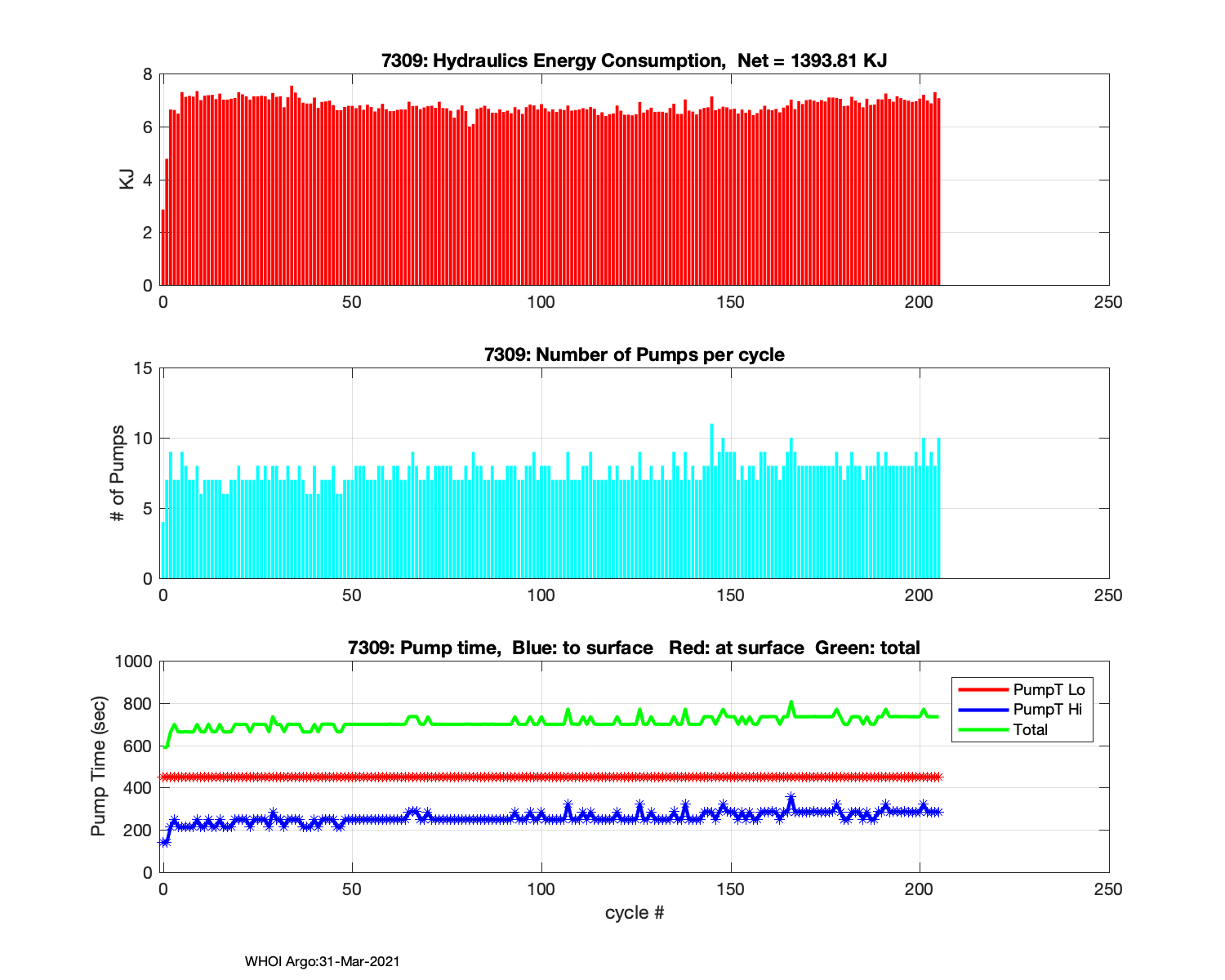Click the green line swatch in legend
This screenshot has width=1225, height=980.
coord(983,730)
